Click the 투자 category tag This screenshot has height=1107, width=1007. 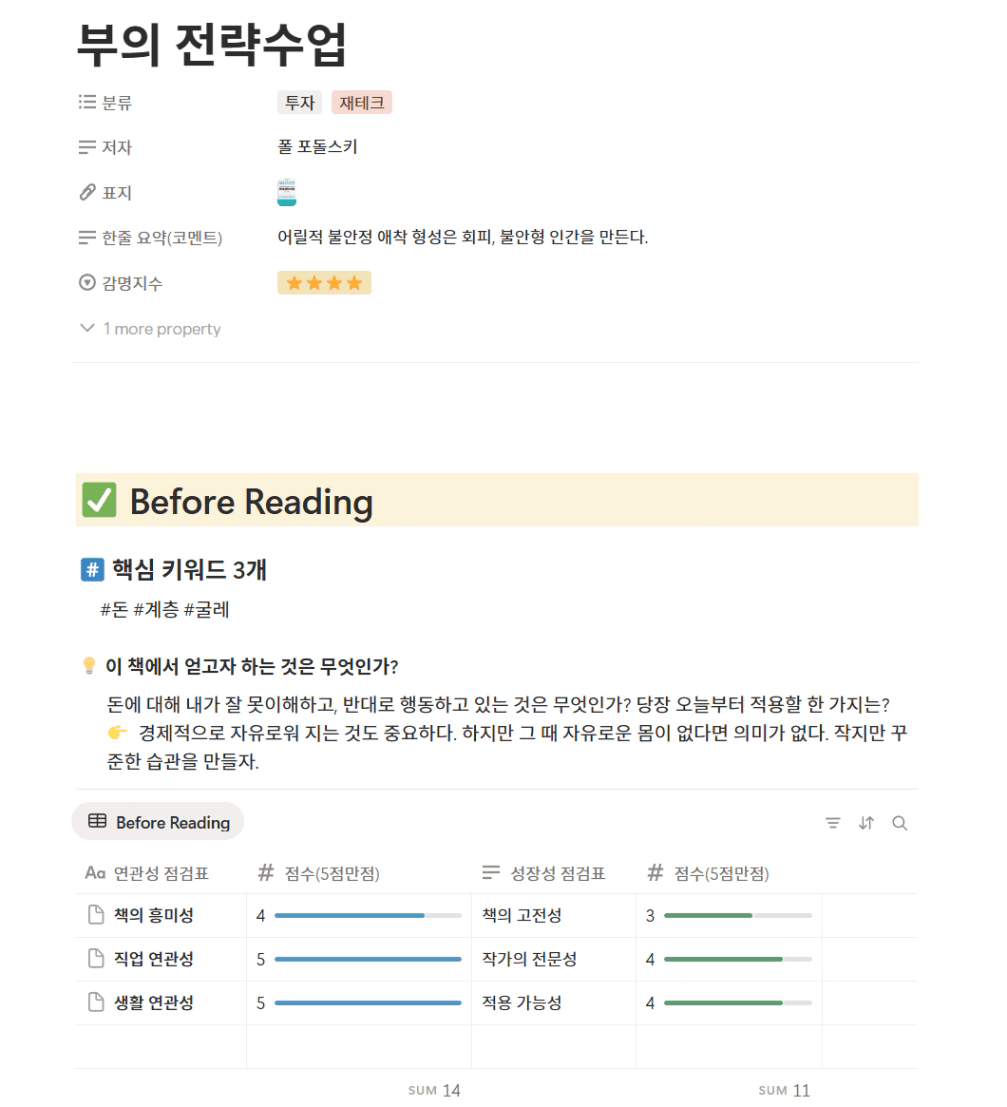click(299, 103)
